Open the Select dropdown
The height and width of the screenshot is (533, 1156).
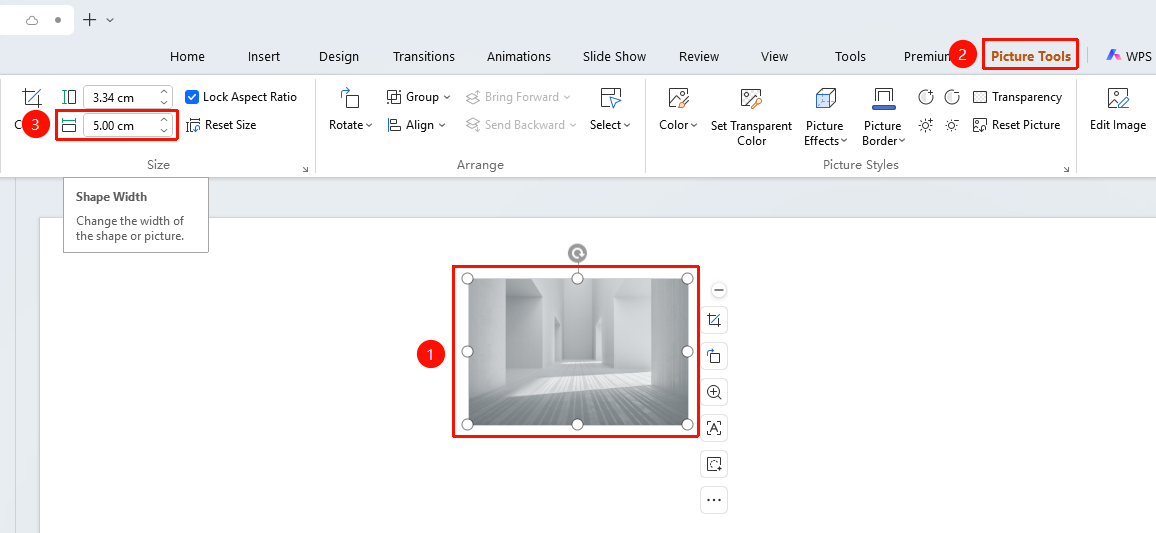tap(610, 125)
